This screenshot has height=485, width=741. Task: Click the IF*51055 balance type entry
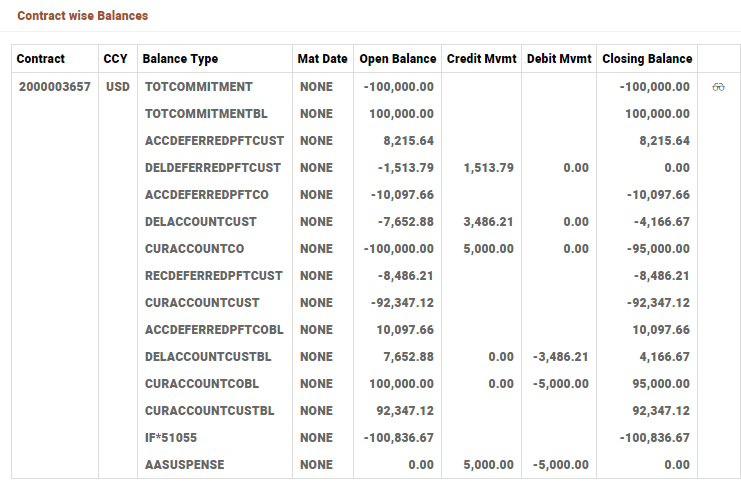tap(171, 438)
